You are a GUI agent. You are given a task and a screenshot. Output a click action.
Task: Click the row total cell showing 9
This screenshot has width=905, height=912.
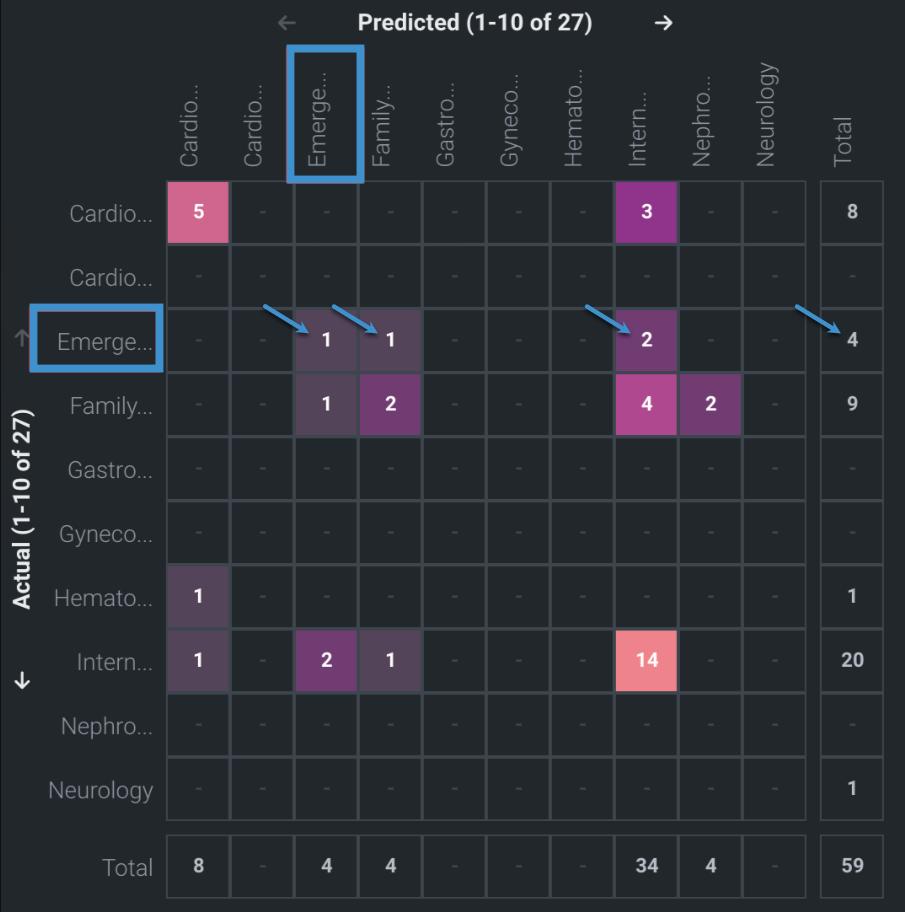852,404
